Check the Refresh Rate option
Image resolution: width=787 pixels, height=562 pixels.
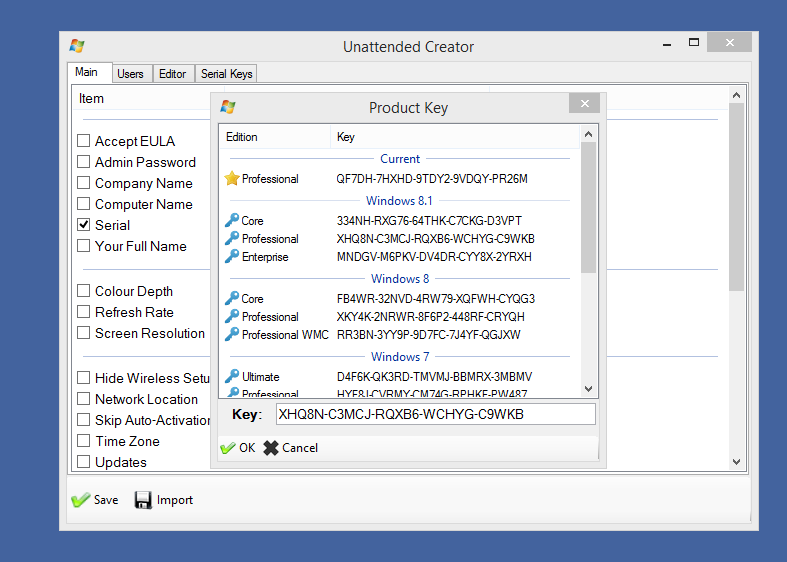(x=83, y=312)
